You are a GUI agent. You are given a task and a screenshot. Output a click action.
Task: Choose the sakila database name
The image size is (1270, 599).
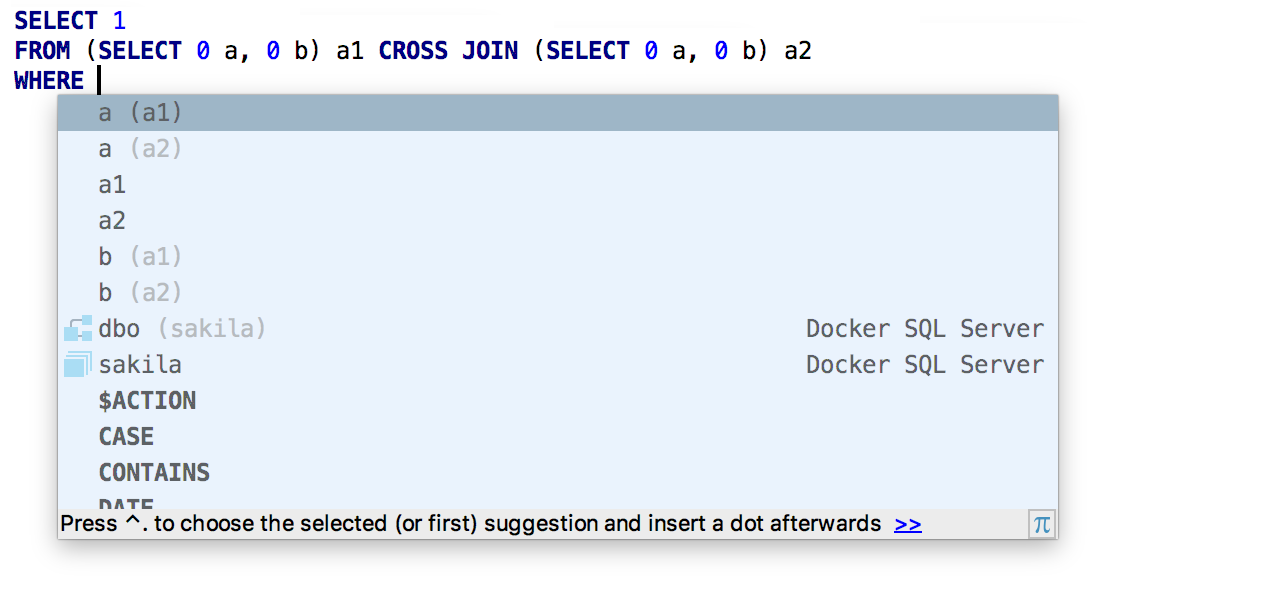(x=140, y=365)
